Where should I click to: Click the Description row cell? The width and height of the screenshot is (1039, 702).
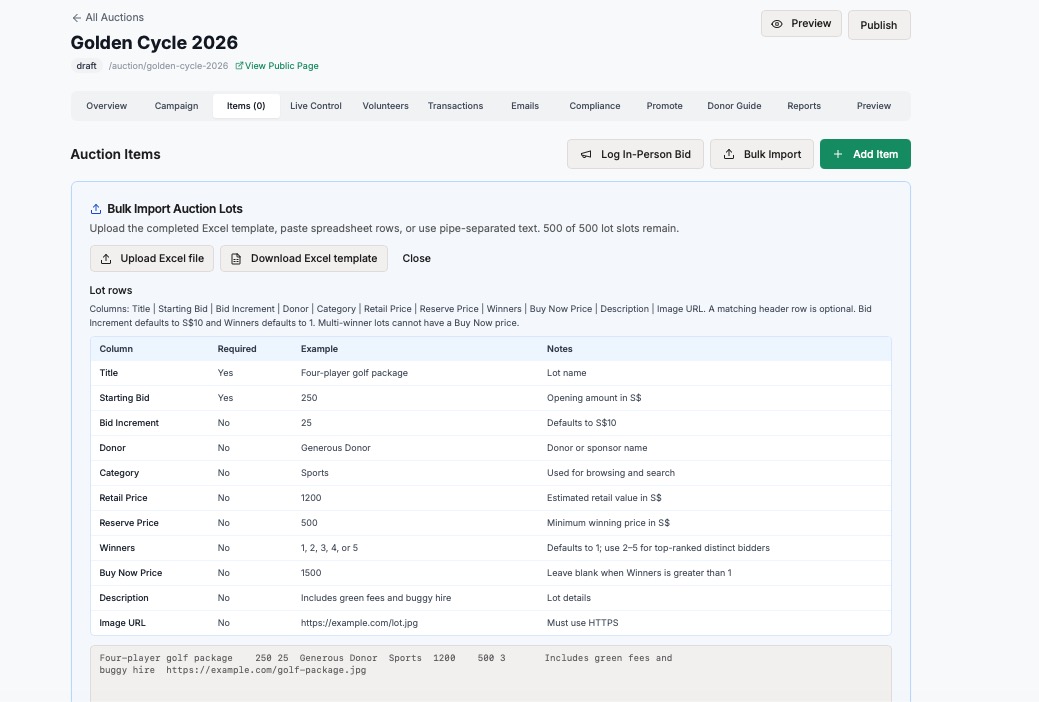point(124,598)
